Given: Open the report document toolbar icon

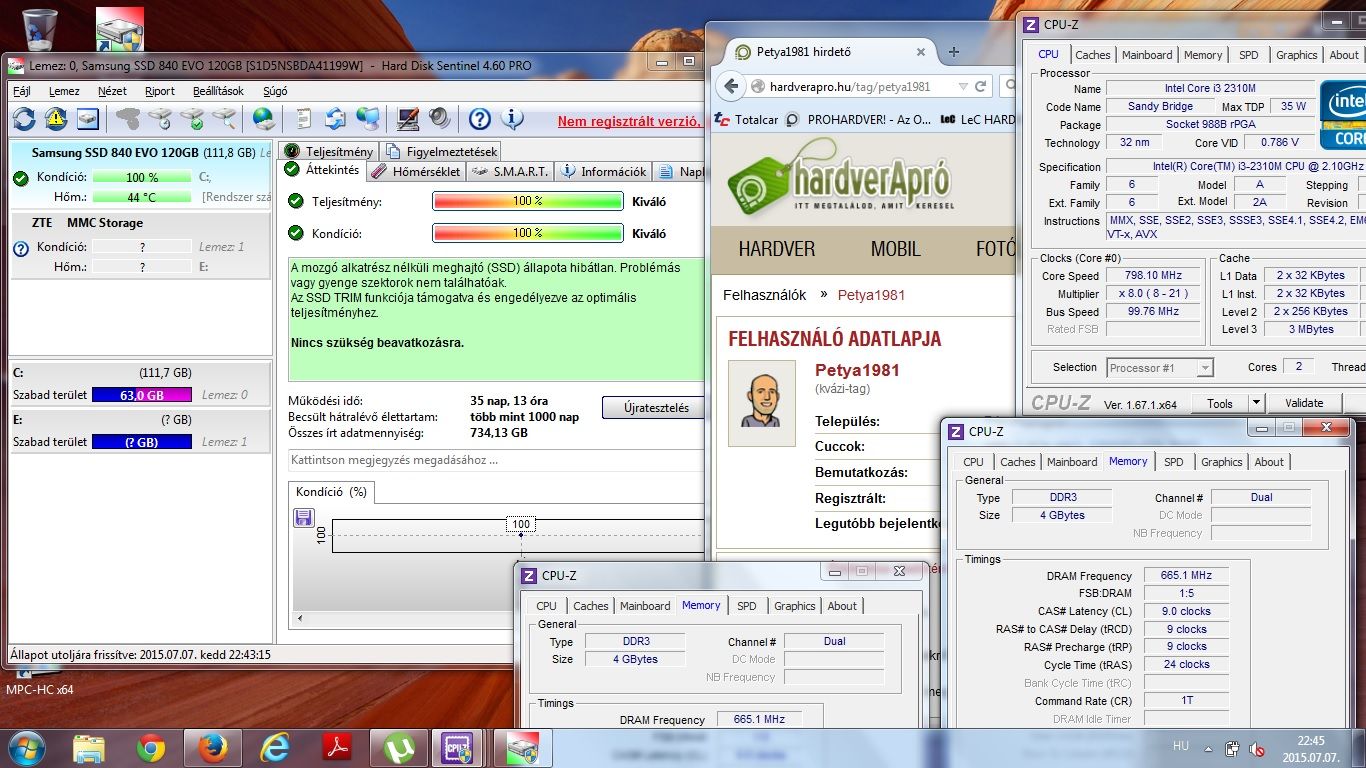Looking at the screenshot, I should [304, 120].
